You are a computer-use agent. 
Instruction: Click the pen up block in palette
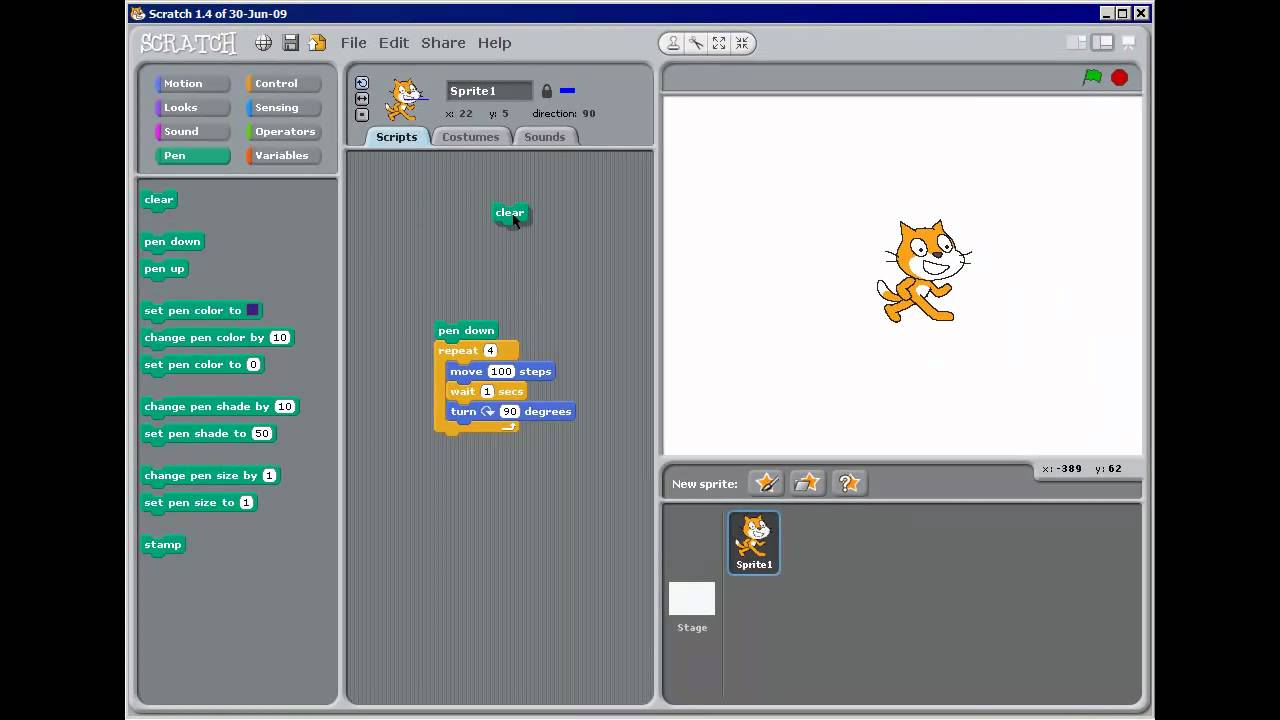(x=165, y=269)
